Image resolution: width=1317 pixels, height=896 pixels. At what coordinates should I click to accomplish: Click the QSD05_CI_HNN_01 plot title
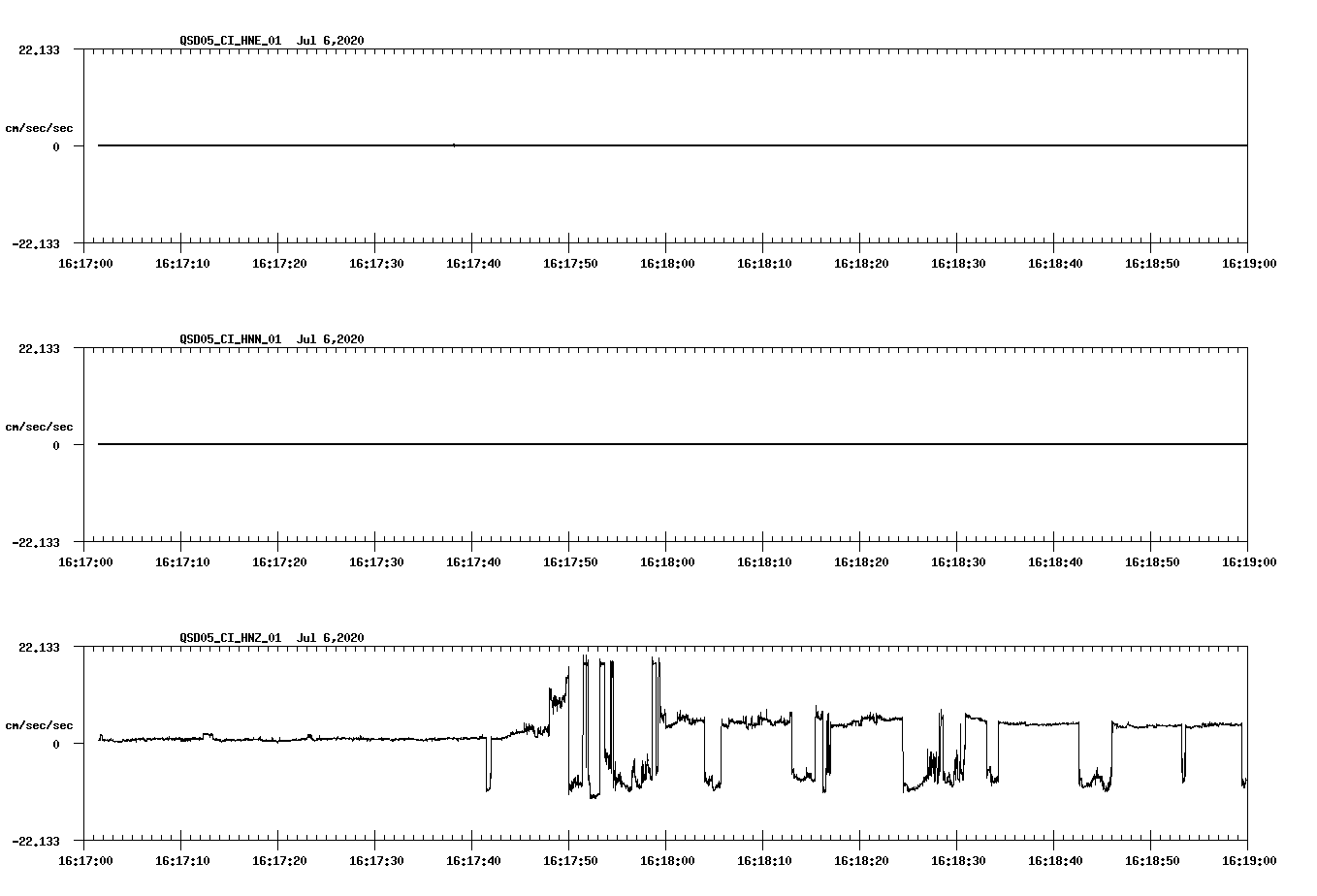273,339
